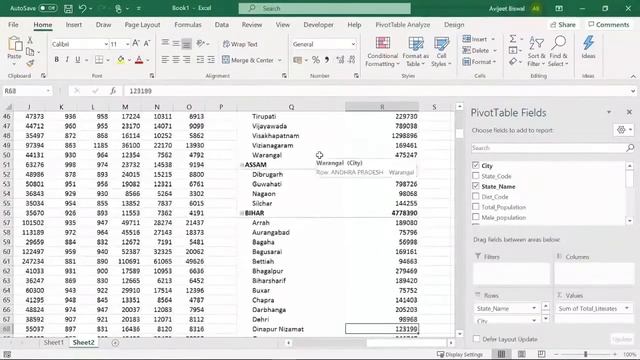The image size is (640, 360).
Task: Open the General number format dropdown
Action: (353, 44)
